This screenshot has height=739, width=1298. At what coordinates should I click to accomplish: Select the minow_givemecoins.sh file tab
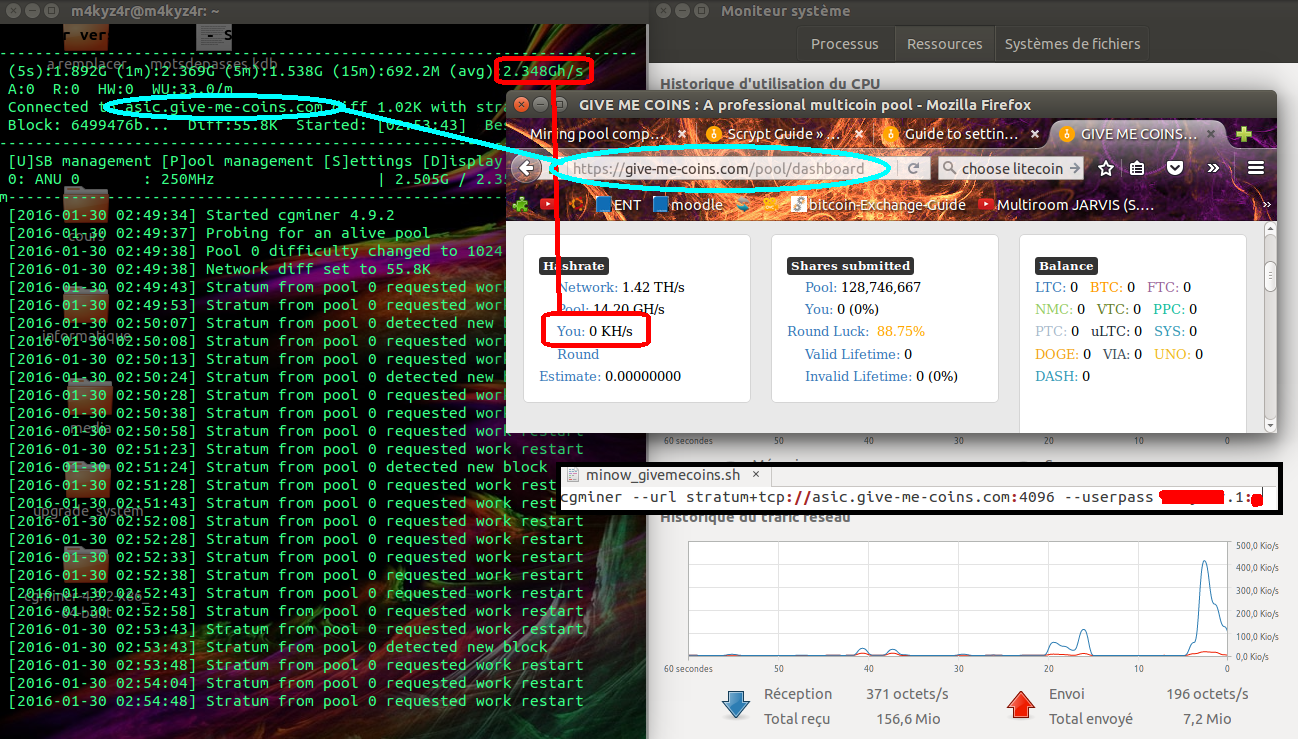pyautogui.click(x=665, y=476)
